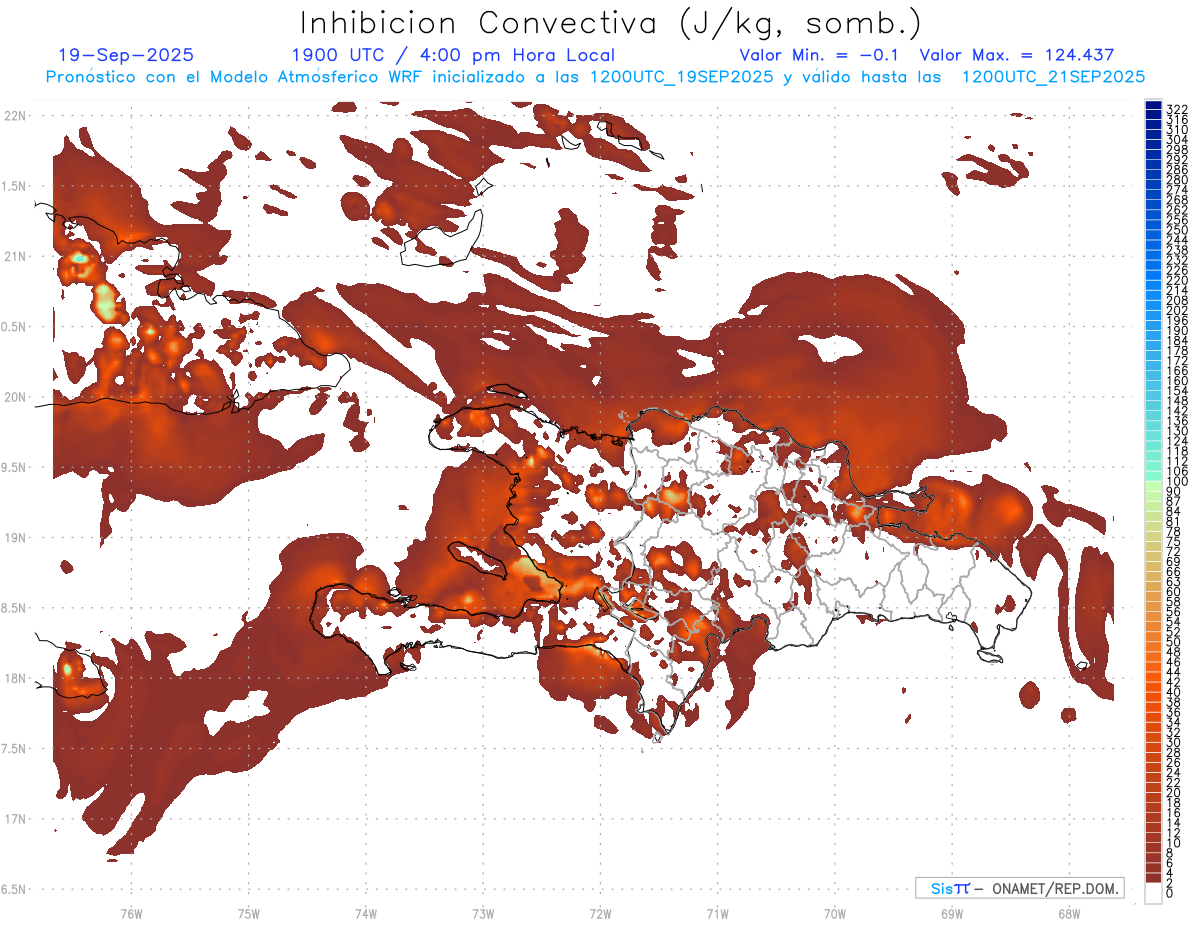Click the 17N latitude axis label
Image resolution: width=1200 pixels, height=927 pixels.
15,819
